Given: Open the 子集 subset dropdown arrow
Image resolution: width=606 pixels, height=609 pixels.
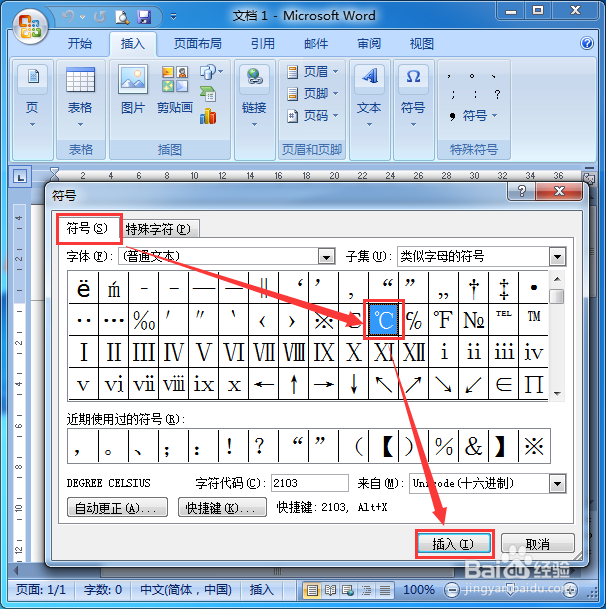Looking at the screenshot, I should coord(557,257).
